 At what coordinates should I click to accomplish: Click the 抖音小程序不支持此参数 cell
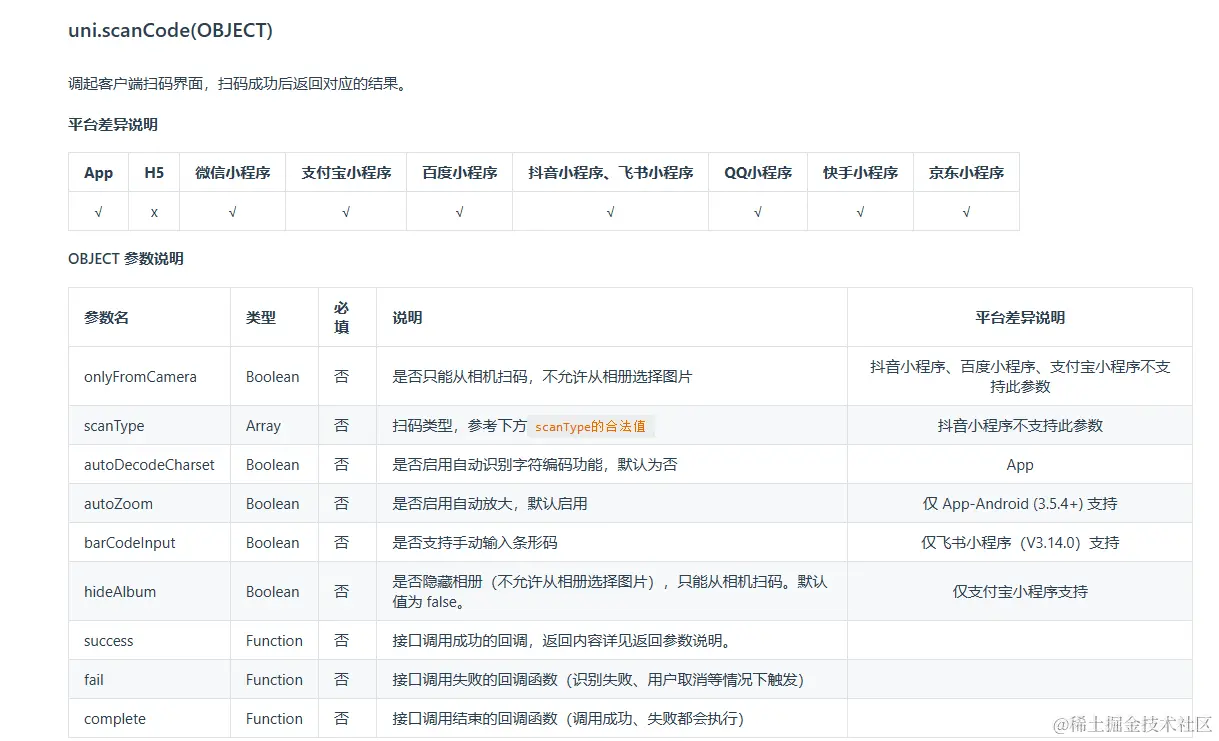tap(1020, 426)
